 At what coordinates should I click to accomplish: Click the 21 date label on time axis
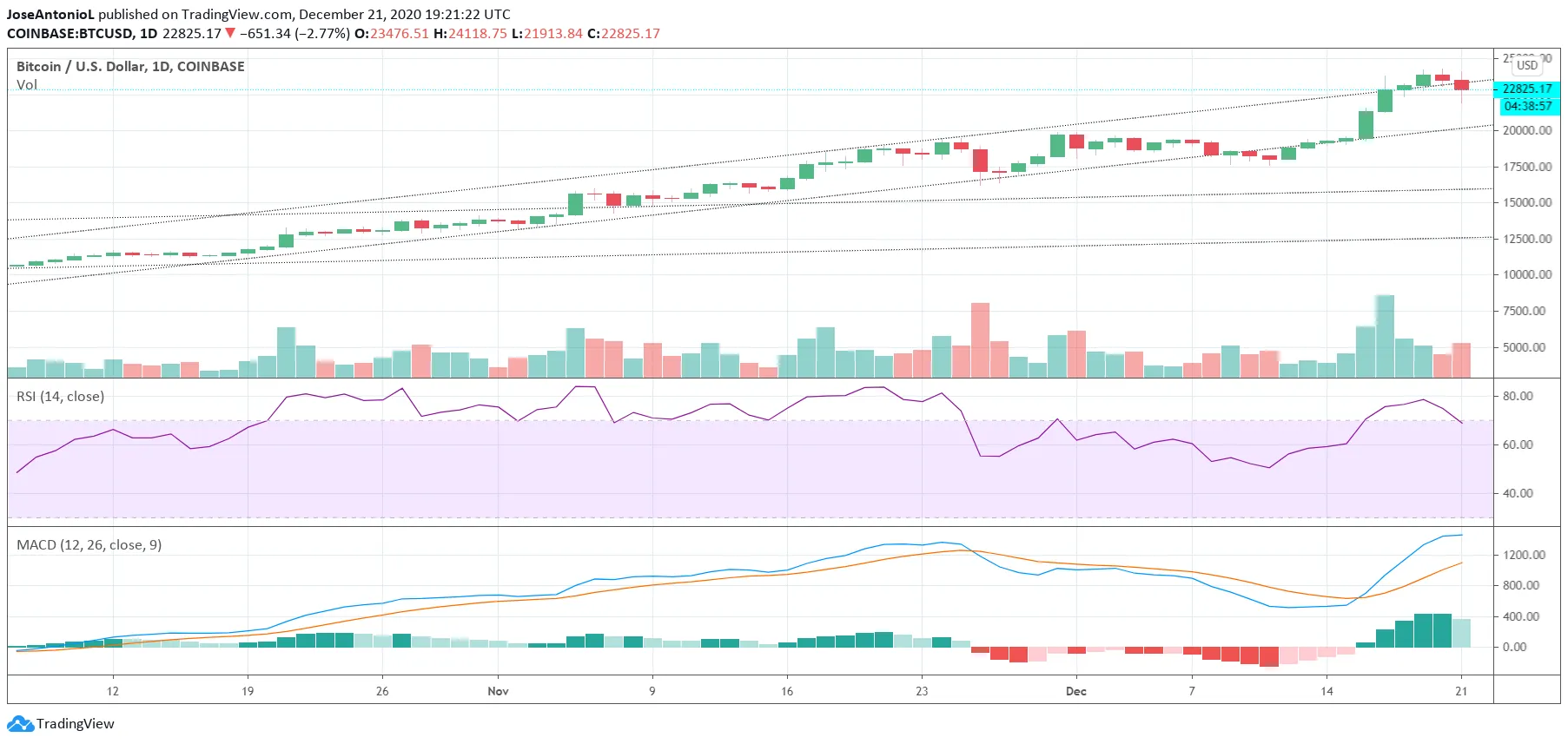[x=1461, y=691]
